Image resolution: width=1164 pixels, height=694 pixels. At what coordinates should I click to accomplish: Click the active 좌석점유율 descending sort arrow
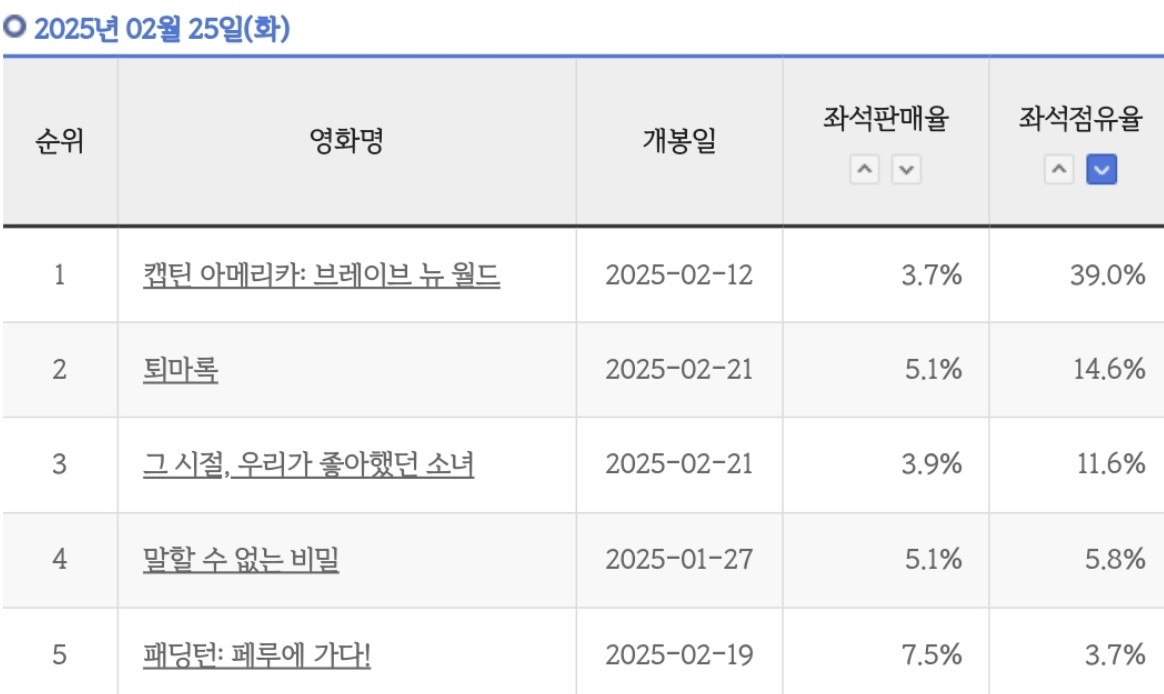[x=1101, y=171]
